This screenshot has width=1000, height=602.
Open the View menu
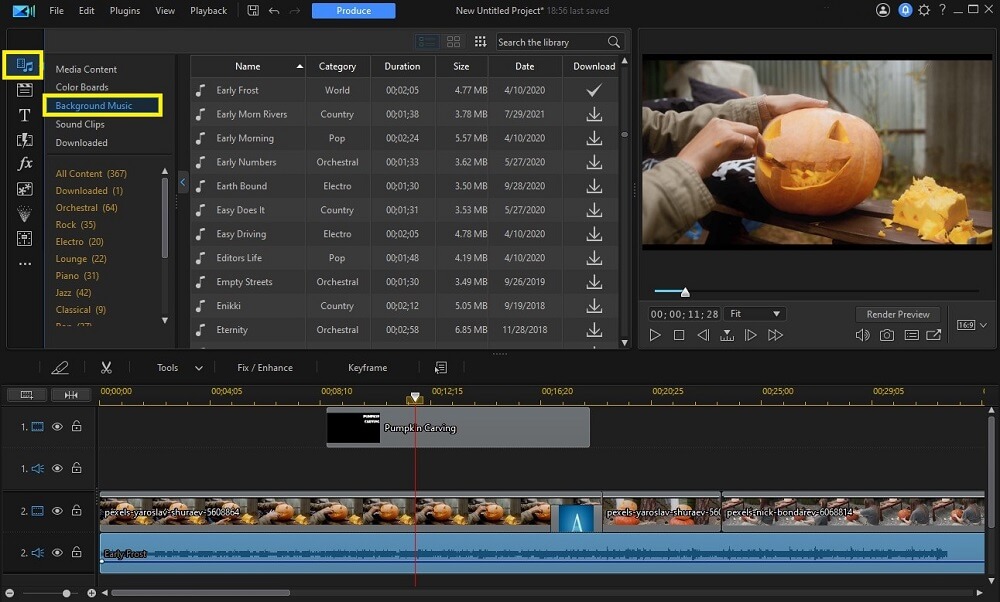tap(165, 11)
